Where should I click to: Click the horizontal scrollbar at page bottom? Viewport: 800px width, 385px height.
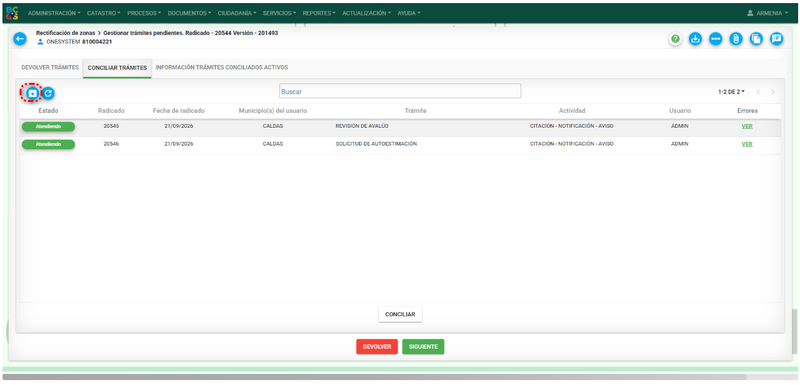pyautogui.click(x=374, y=377)
